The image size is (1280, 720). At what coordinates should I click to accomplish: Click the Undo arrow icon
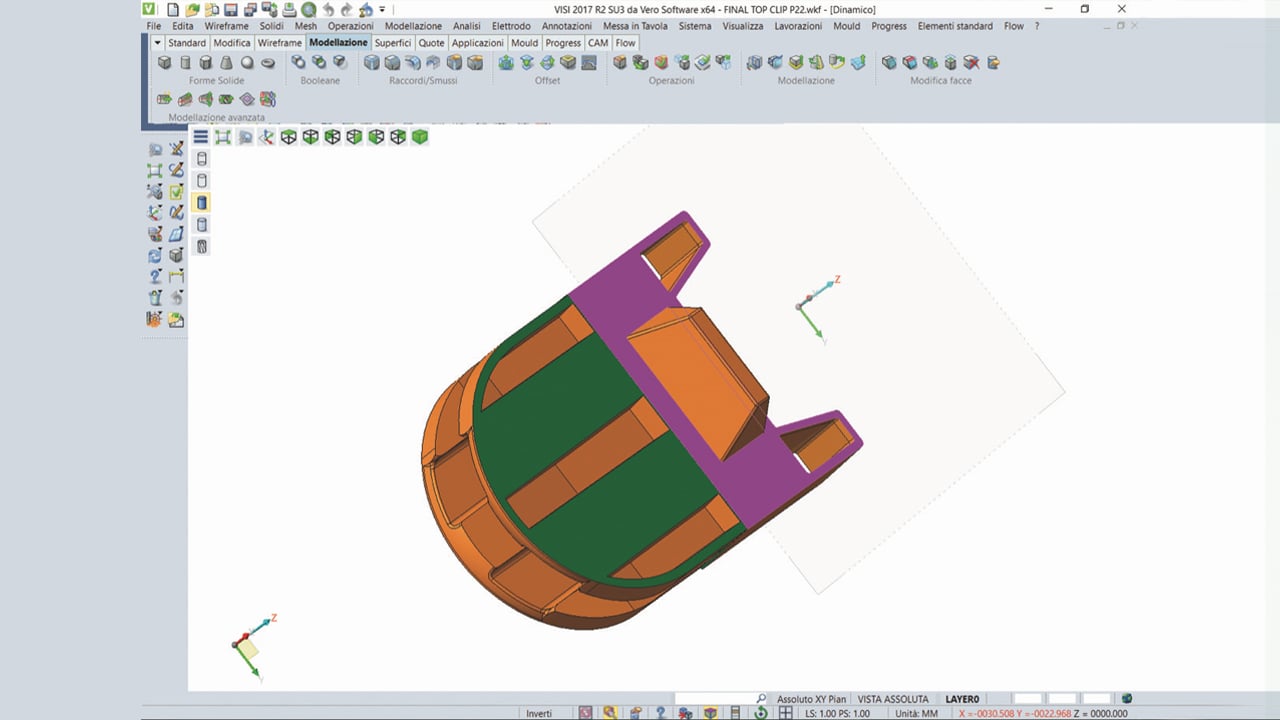pos(328,9)
